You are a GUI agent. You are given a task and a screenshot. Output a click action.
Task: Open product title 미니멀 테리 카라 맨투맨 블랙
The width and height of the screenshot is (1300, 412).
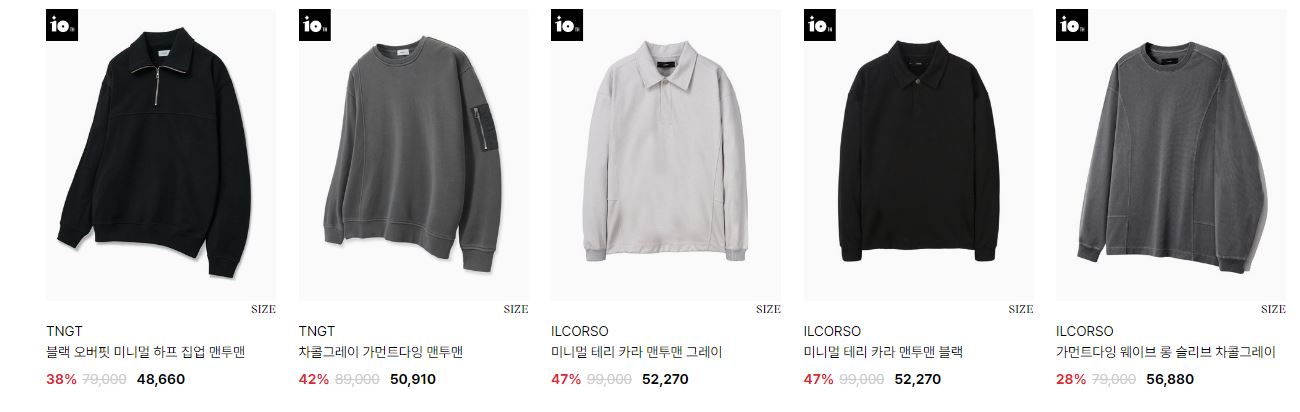(x=884, y=352)
